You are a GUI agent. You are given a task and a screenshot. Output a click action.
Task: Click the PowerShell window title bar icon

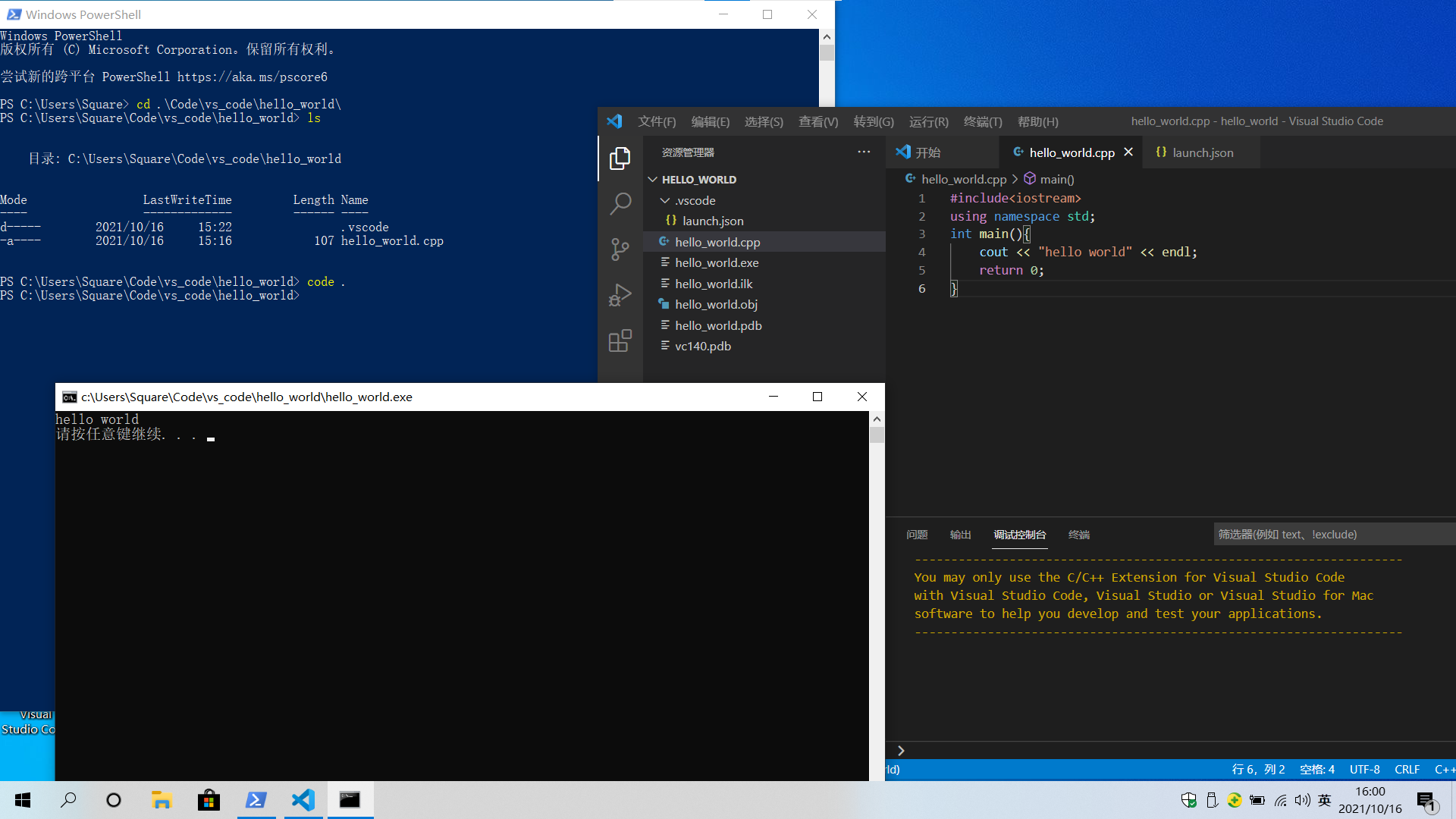point(14,14)
